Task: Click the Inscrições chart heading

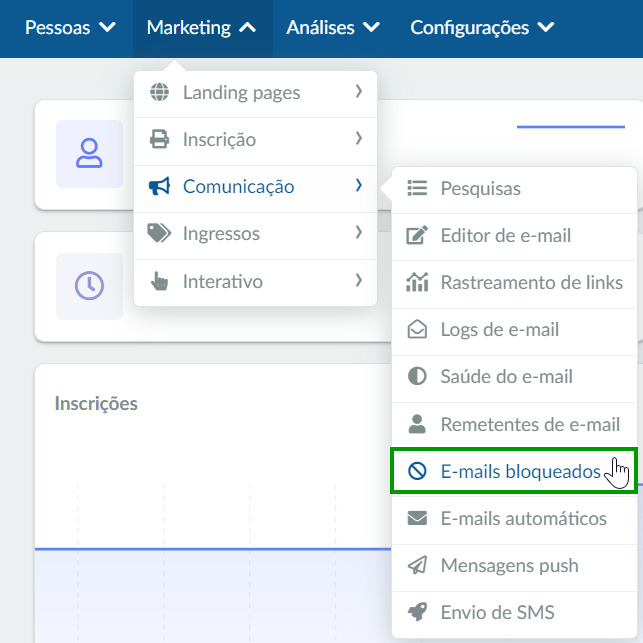Action: point(96,404)
